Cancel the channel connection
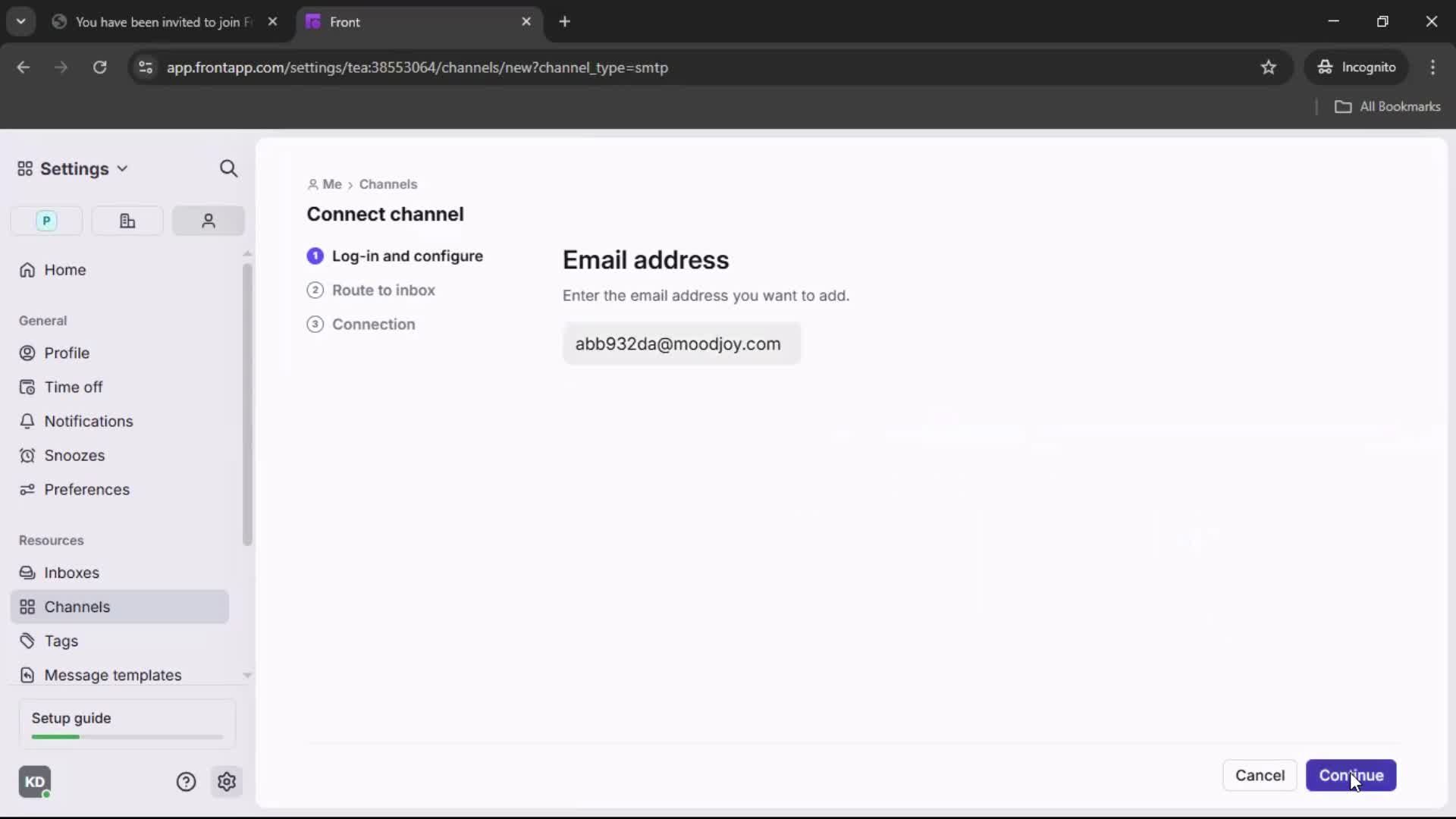Viewport: 1456px width, 819px height. point(1260,775)
